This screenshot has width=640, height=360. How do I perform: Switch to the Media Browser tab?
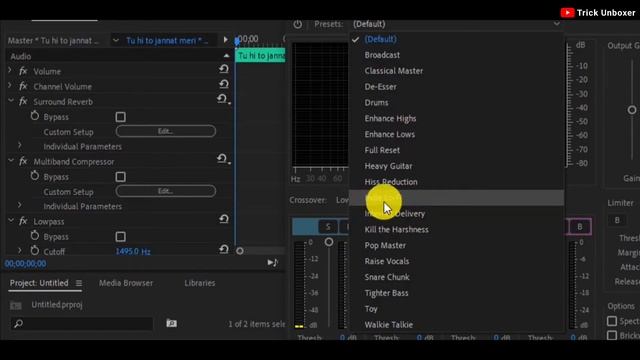point(126,283)
